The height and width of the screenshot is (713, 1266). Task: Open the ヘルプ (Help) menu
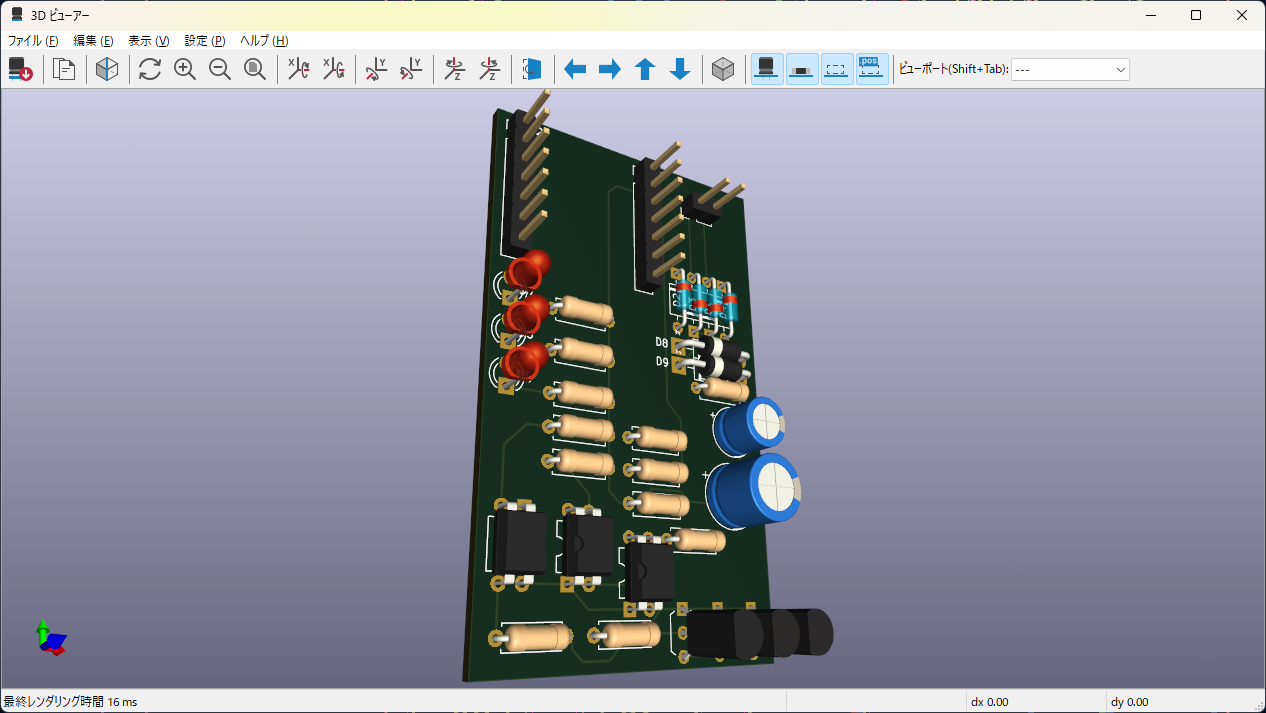pos(264,41)
